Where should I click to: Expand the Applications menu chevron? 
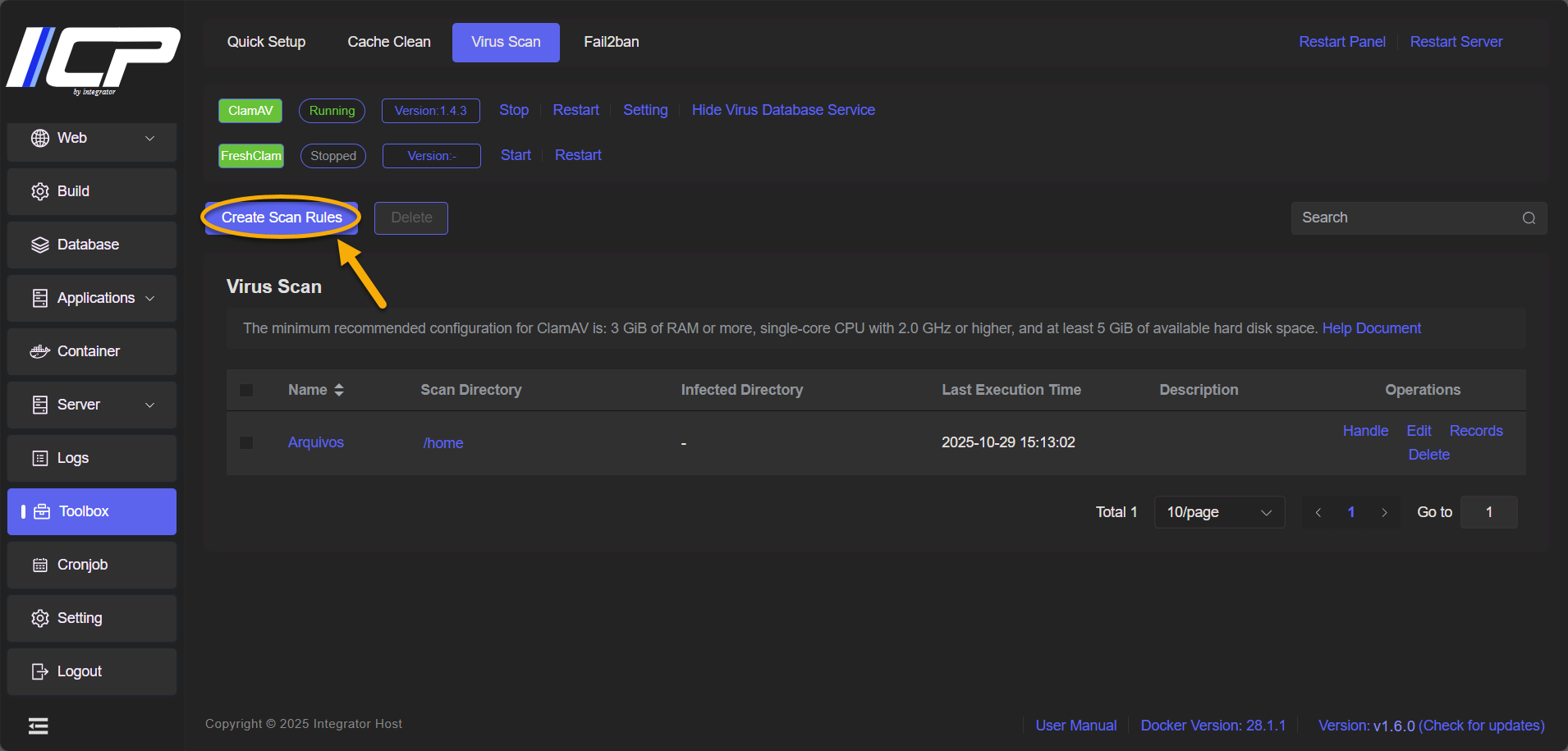click(150, 298)
